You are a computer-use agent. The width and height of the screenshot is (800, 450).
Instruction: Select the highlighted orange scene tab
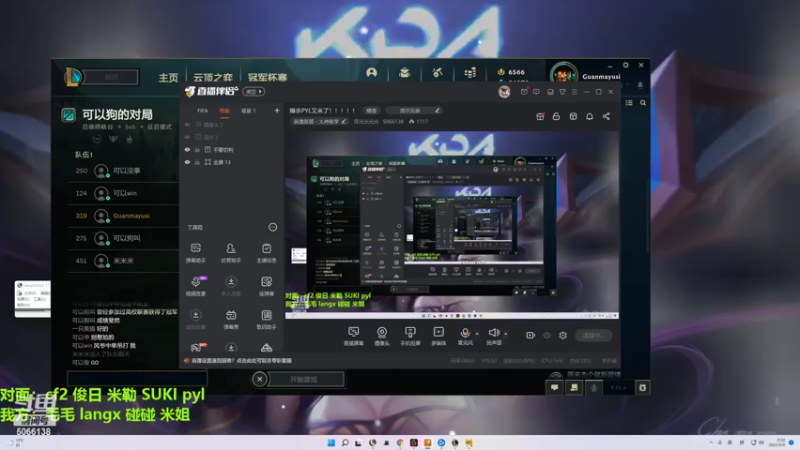(224, 111)
